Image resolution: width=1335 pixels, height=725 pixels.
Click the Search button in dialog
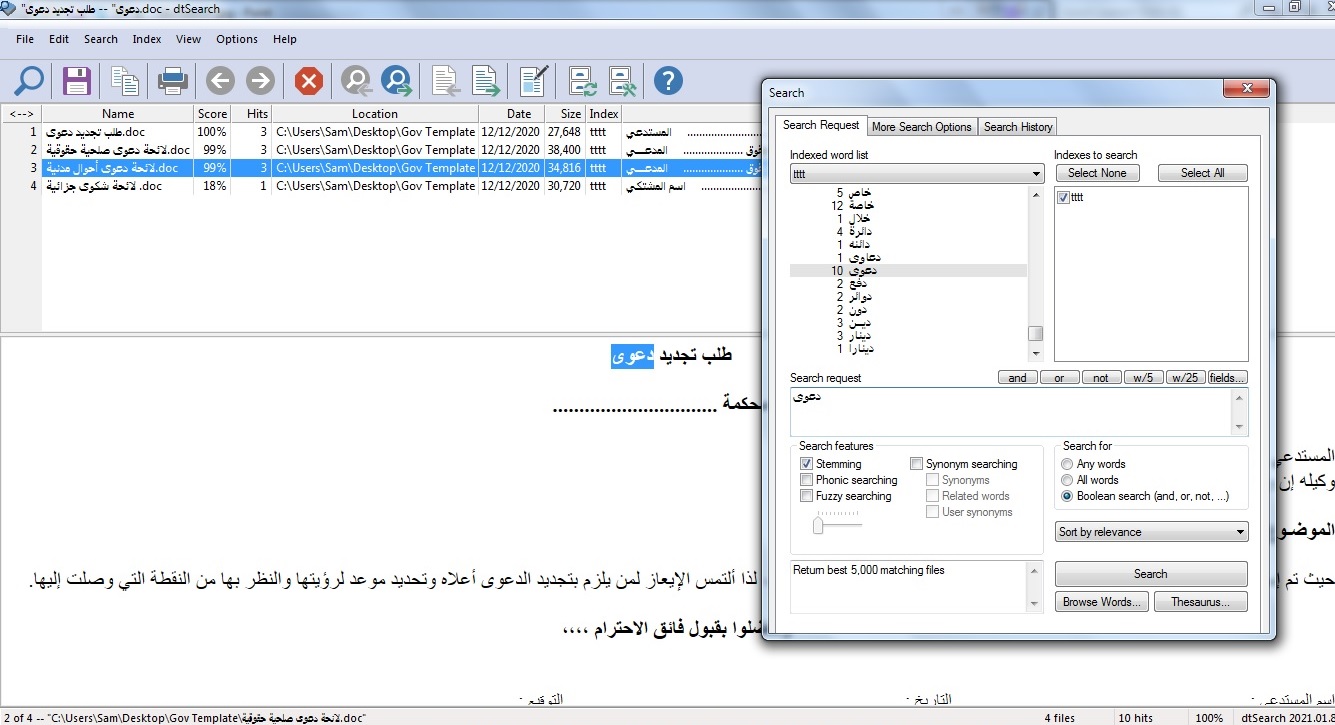(1151, 574)
